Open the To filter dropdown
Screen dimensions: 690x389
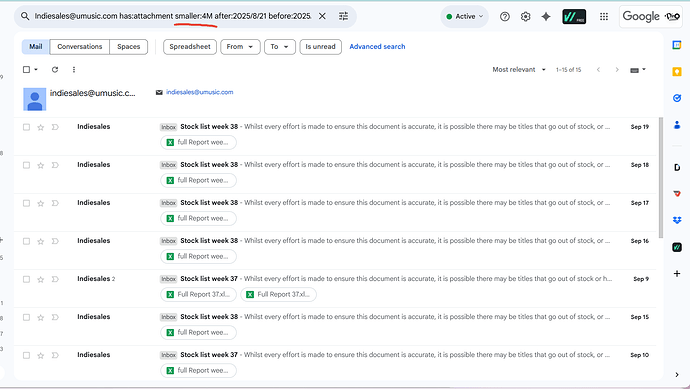(279, 47)
